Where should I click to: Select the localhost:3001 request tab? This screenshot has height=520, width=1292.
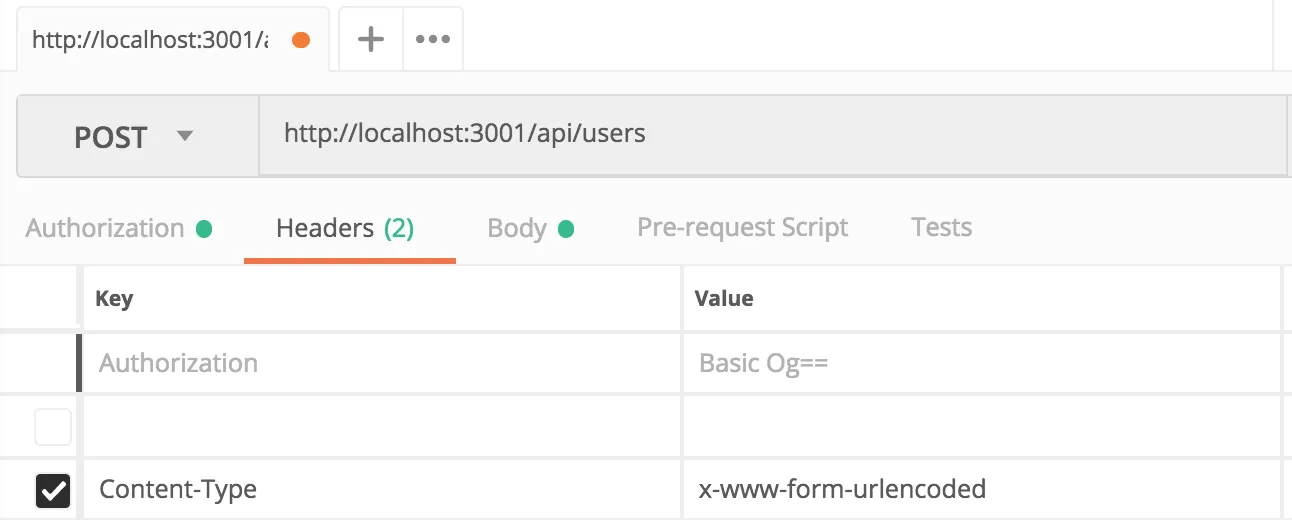(x=150, y=40)
